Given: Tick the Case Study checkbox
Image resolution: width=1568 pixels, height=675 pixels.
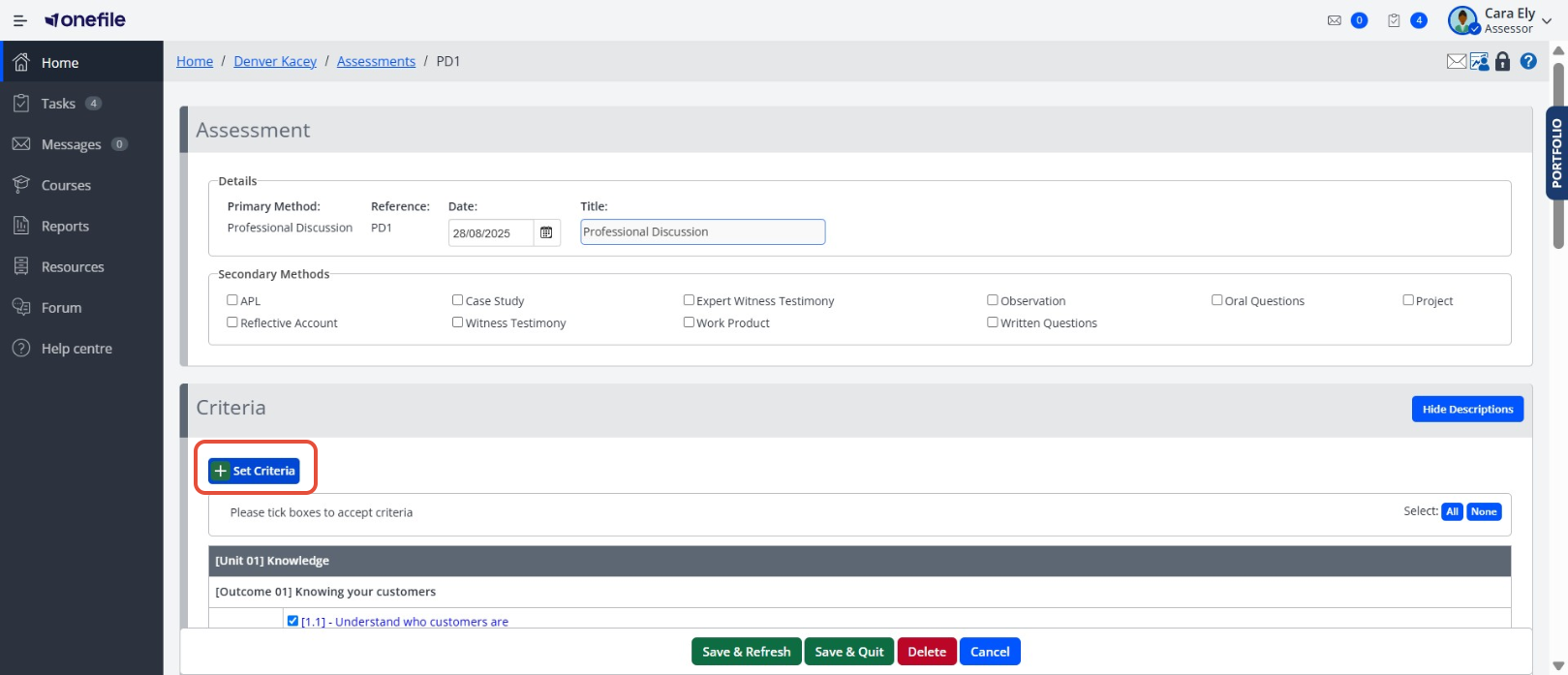Looking at the screenshot, I should point(457,300).
